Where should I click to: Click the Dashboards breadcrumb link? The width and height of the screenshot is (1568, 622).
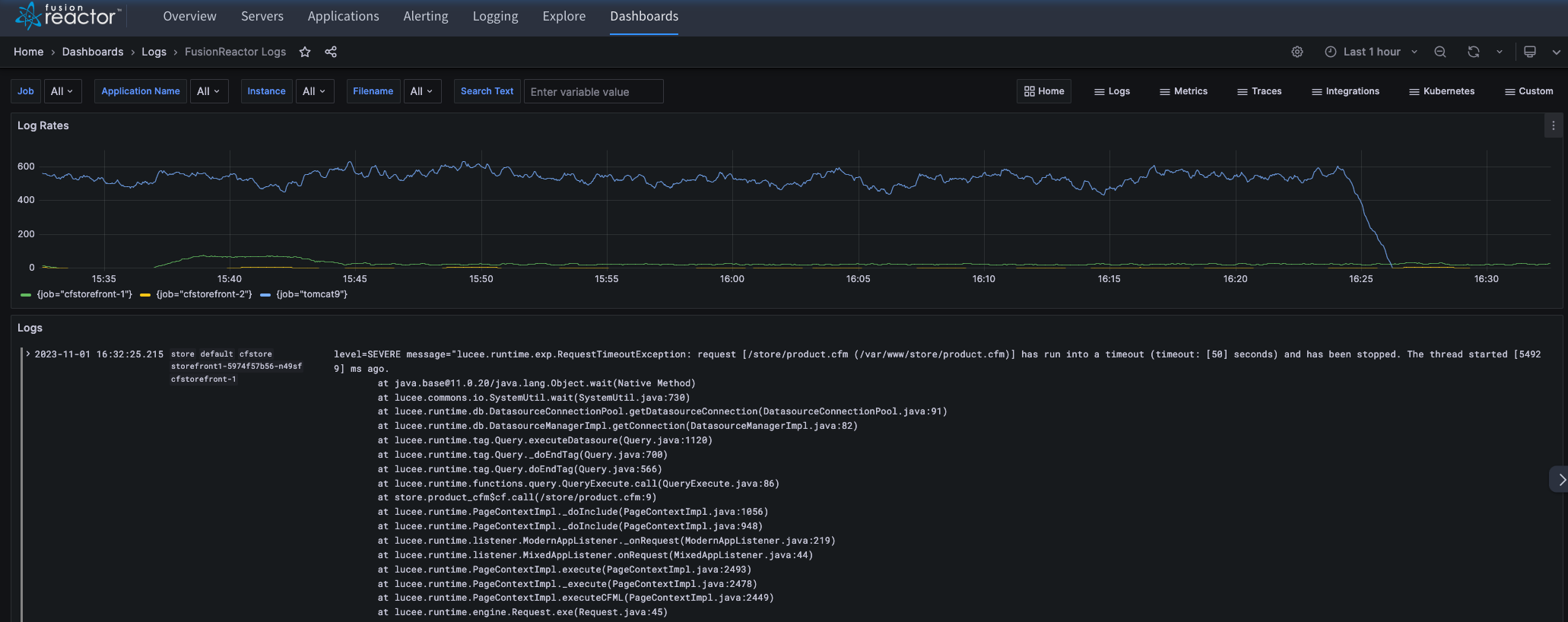tap(93, 52)
